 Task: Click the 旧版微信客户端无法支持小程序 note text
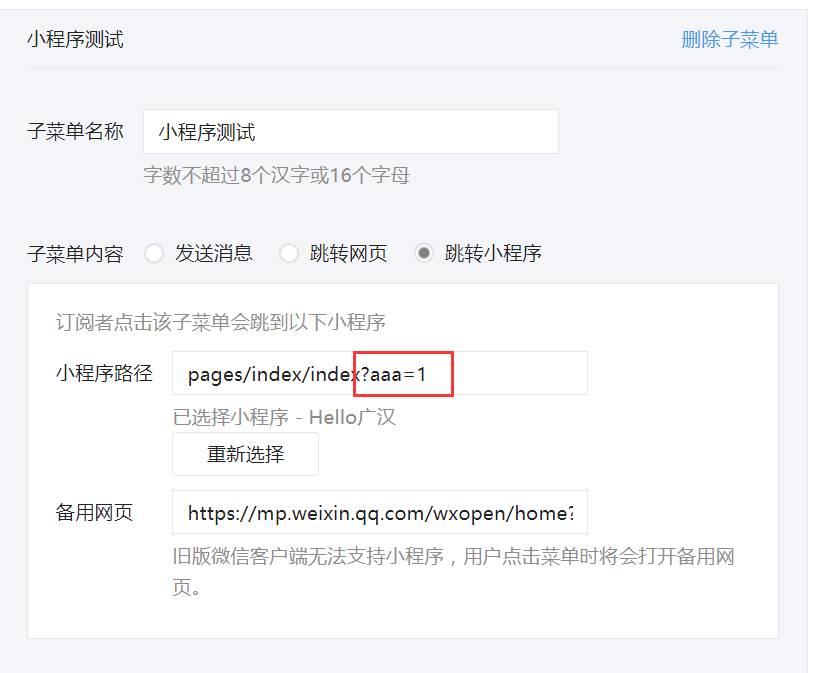[x=308, y=556]
